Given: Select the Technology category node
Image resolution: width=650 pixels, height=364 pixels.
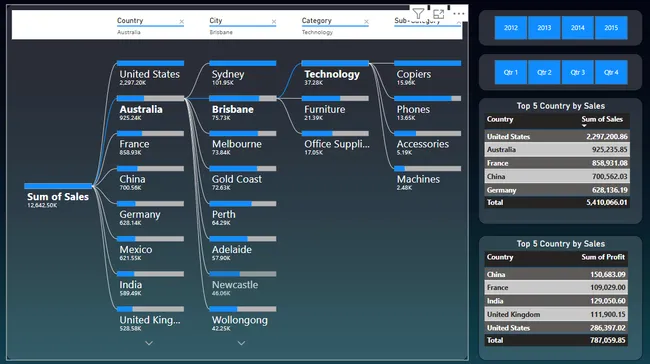Looking at the screenshot, I should coord(335,73).
